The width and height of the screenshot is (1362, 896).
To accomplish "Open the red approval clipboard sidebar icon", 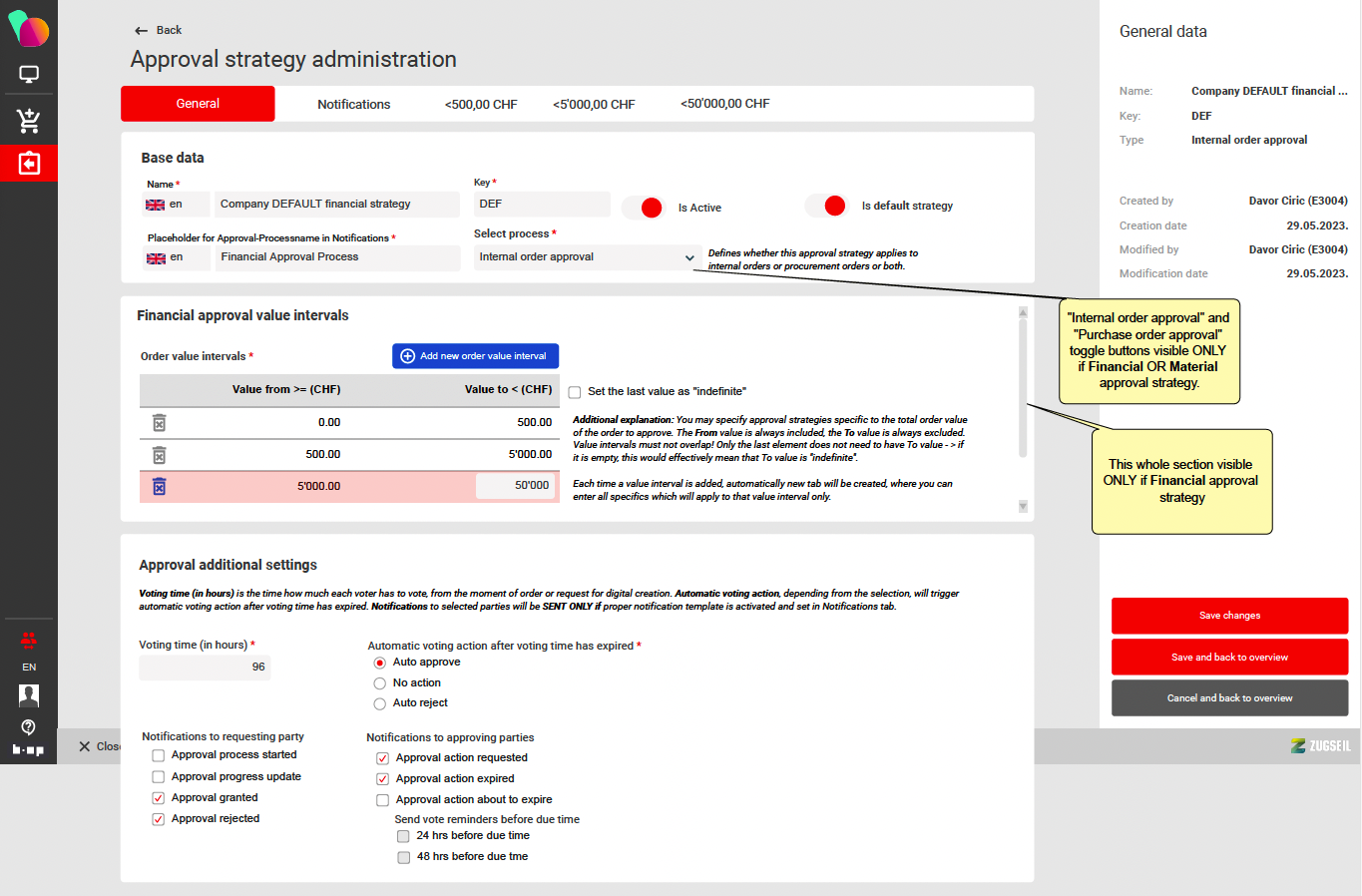I will pyautogui.click(x=29, y=163).
